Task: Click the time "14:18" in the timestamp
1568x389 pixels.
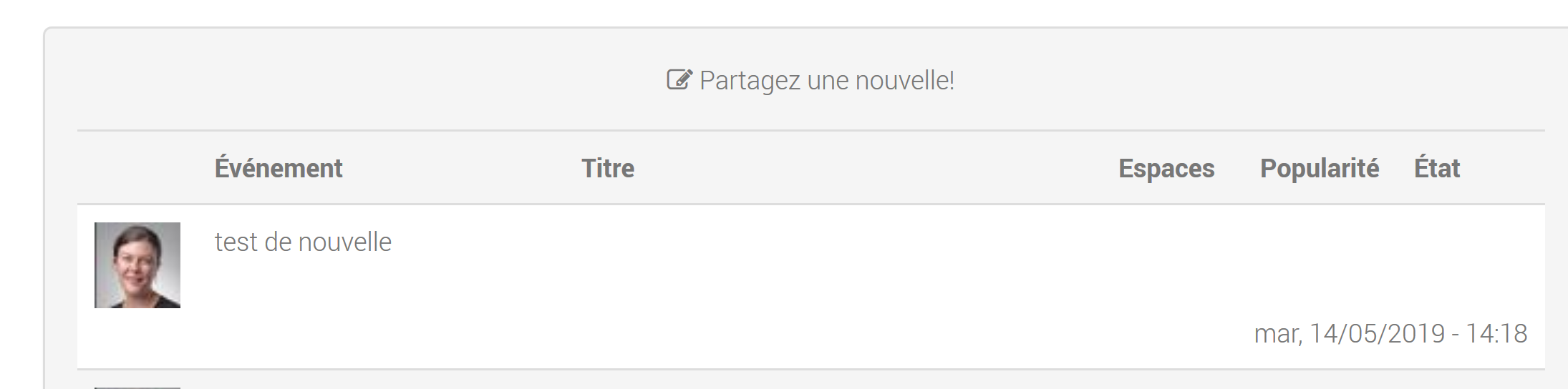Action: tap(1496, 334)
